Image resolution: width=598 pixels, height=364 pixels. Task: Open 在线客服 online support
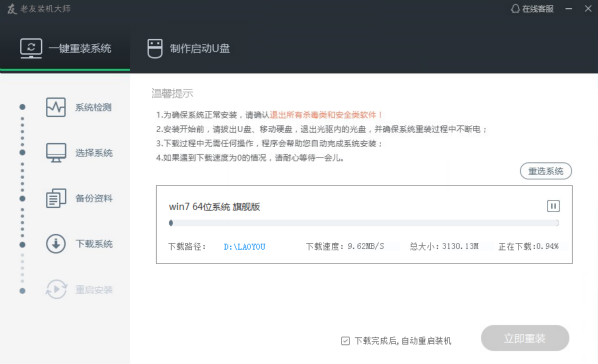[x=532, y=9]
